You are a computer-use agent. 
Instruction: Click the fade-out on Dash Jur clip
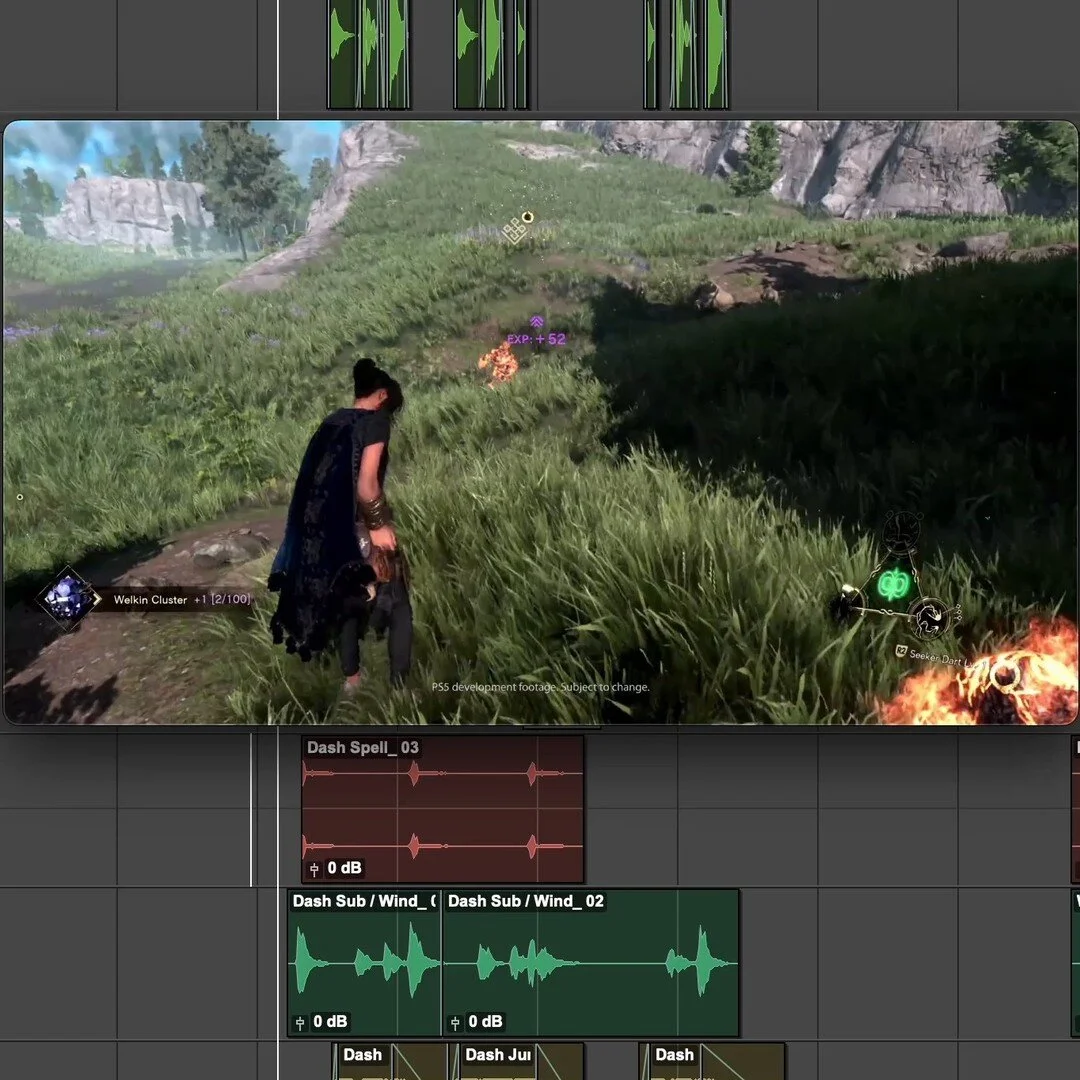click(559, 1062)
